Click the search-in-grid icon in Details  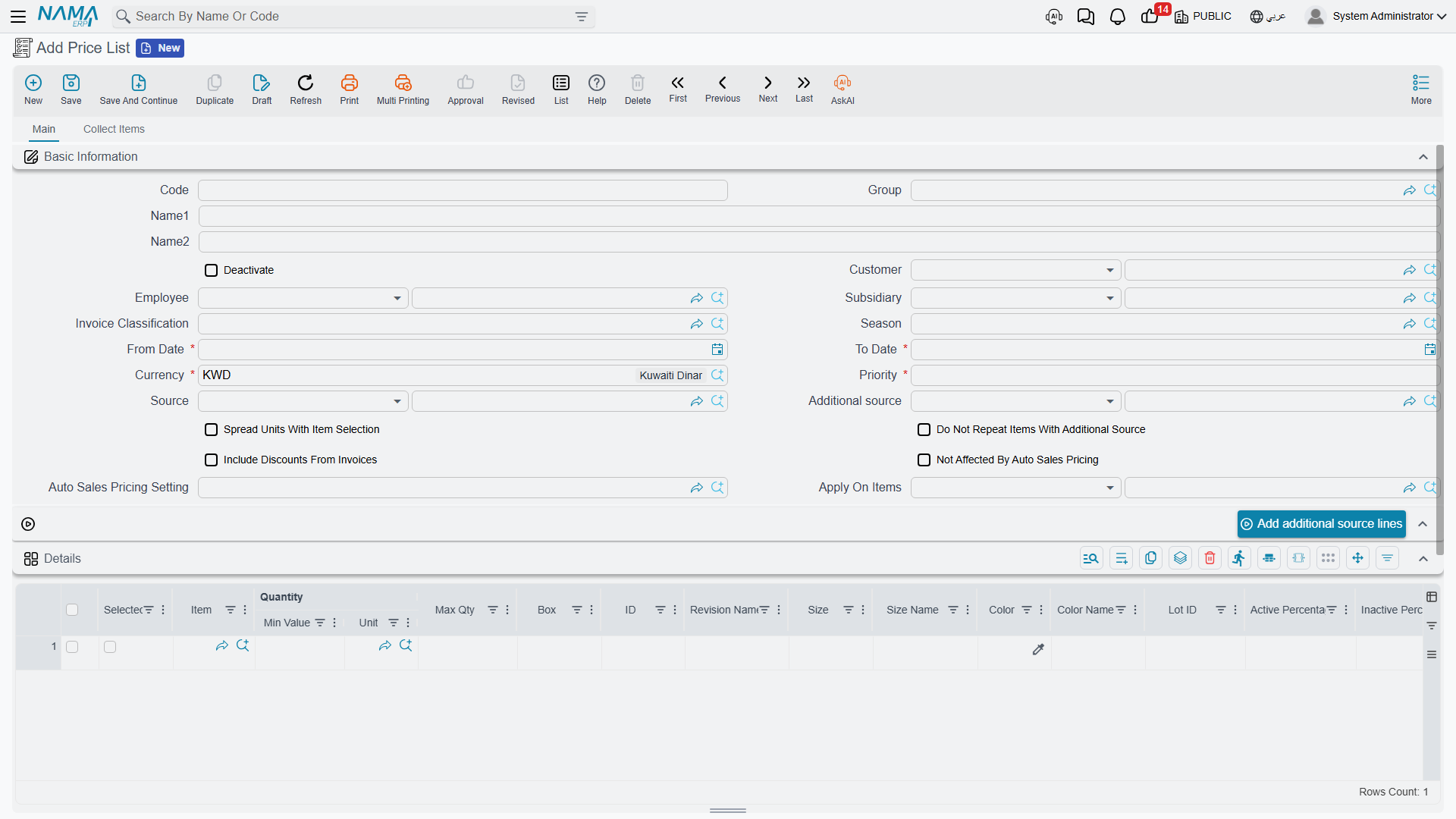point(1091,558)
